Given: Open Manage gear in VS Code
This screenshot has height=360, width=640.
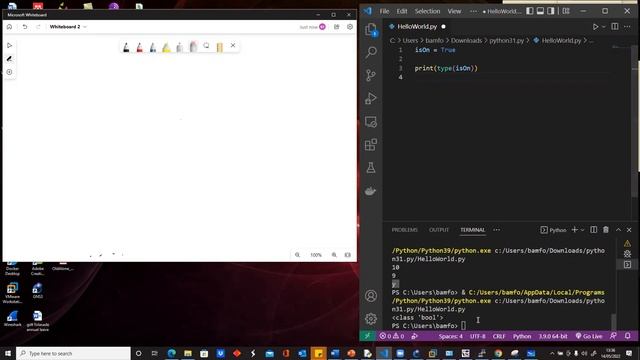Looking at the screenshot, I should coord(371,318).
